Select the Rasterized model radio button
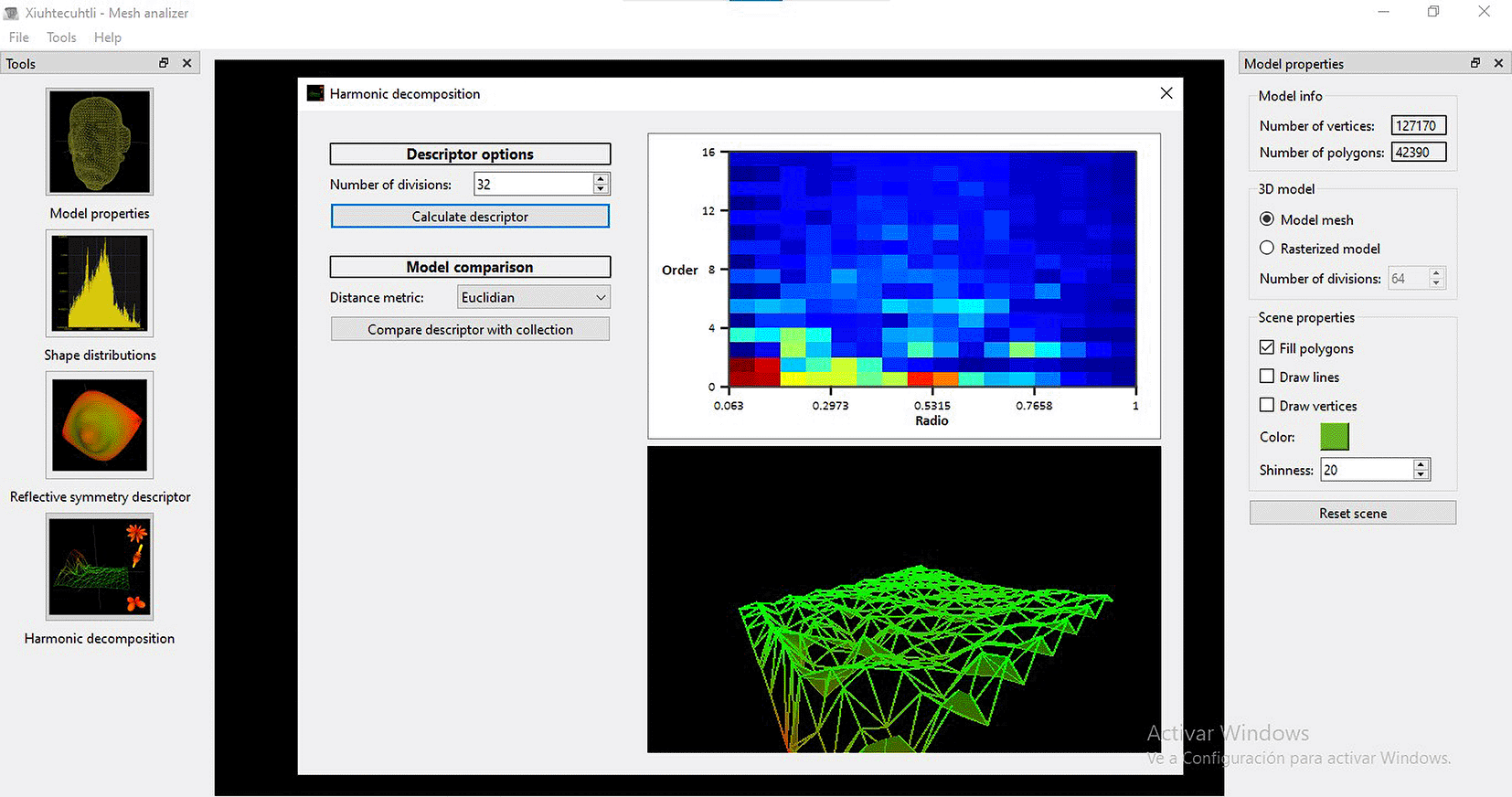The image size is (1512, 797). 1267,248
